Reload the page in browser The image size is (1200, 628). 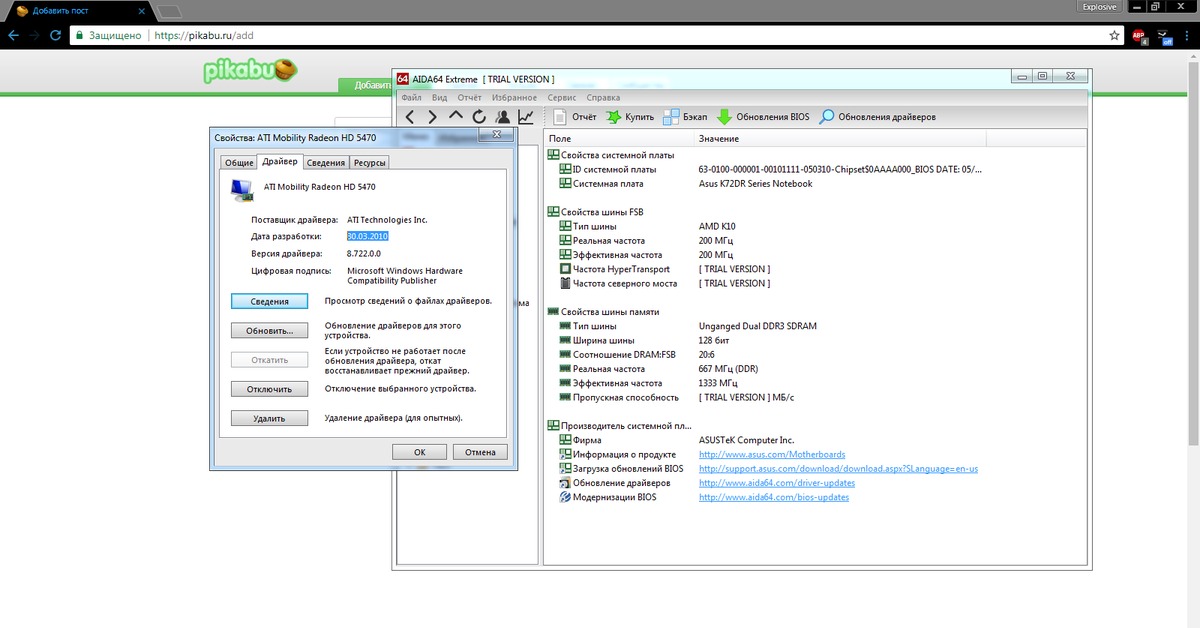point(55,34)
